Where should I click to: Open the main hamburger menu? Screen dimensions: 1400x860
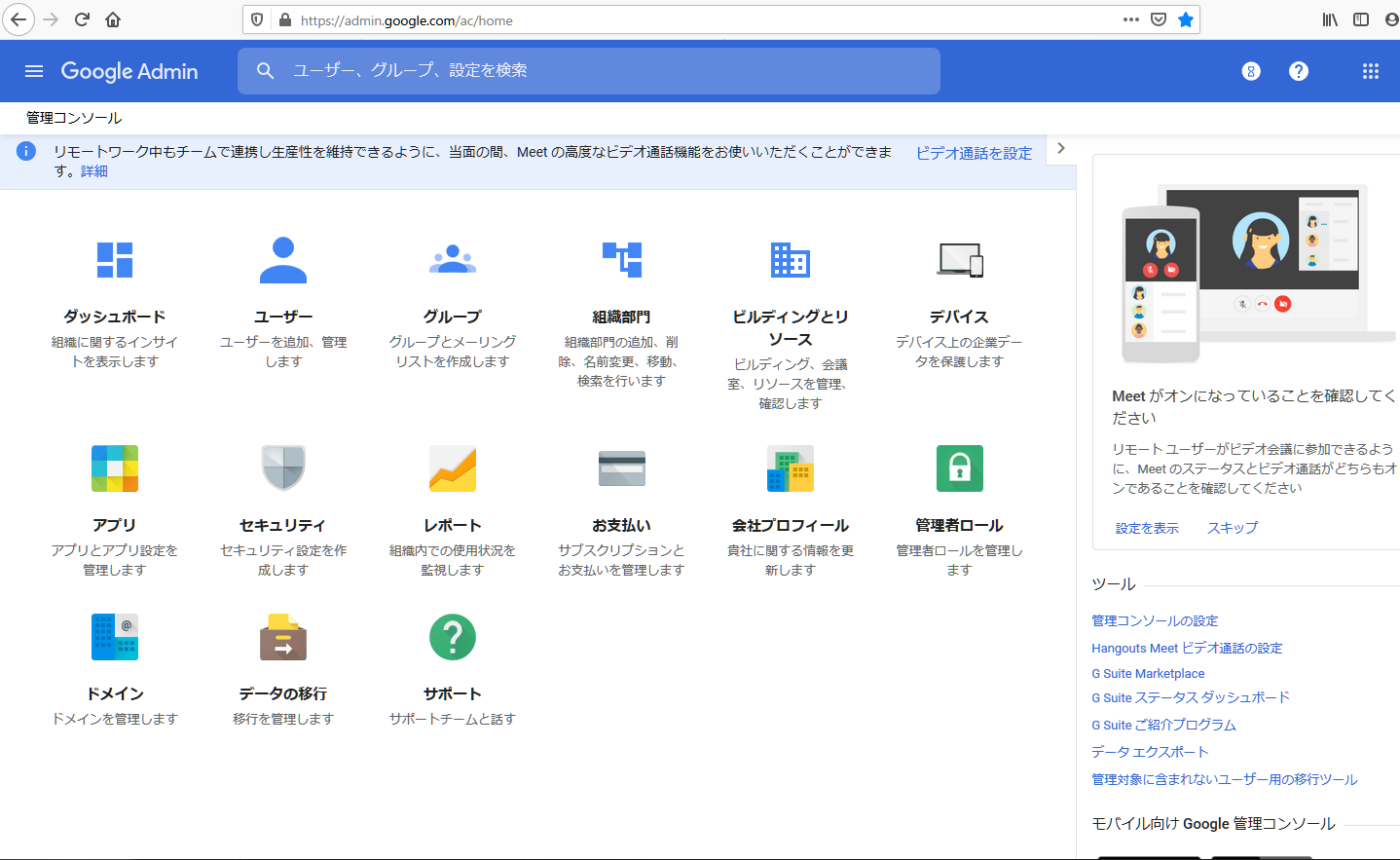click(x=34, y=71)
